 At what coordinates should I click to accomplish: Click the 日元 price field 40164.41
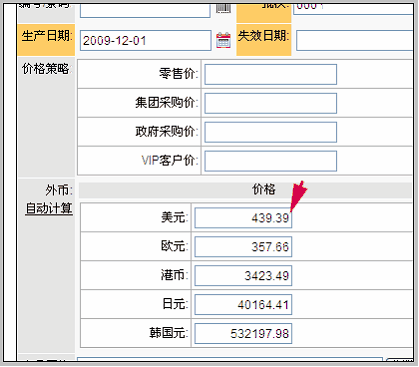pyautogui.click(x=243, y=305)
